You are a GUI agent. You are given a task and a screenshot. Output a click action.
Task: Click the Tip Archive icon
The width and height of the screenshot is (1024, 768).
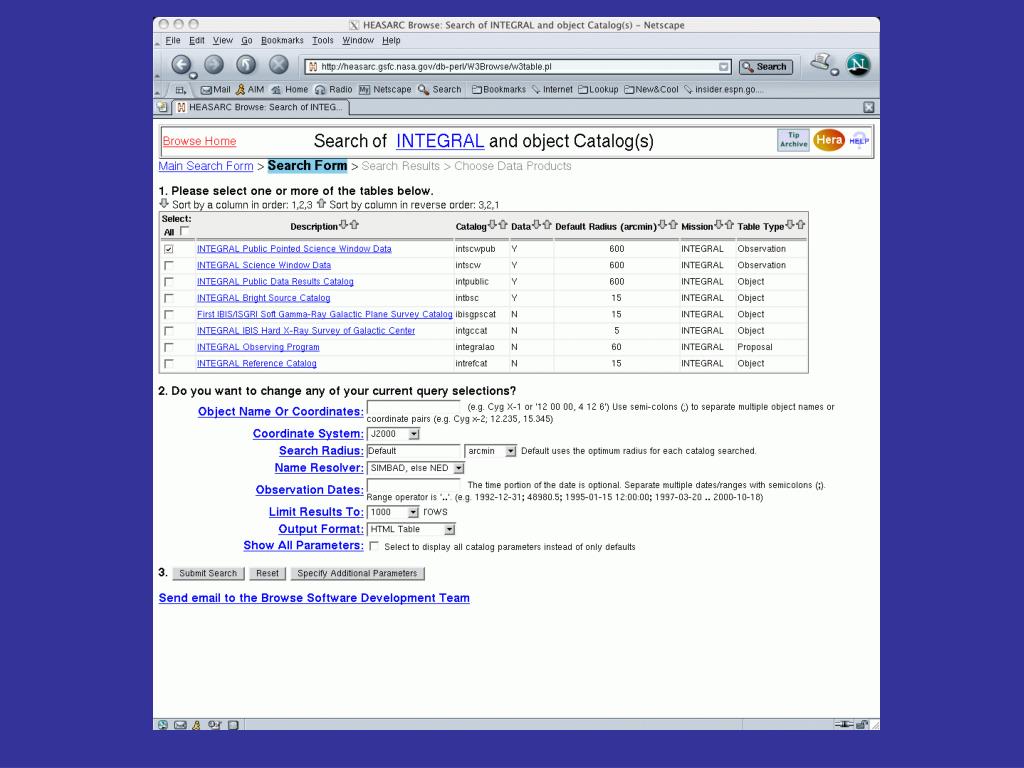pos(793,140)
